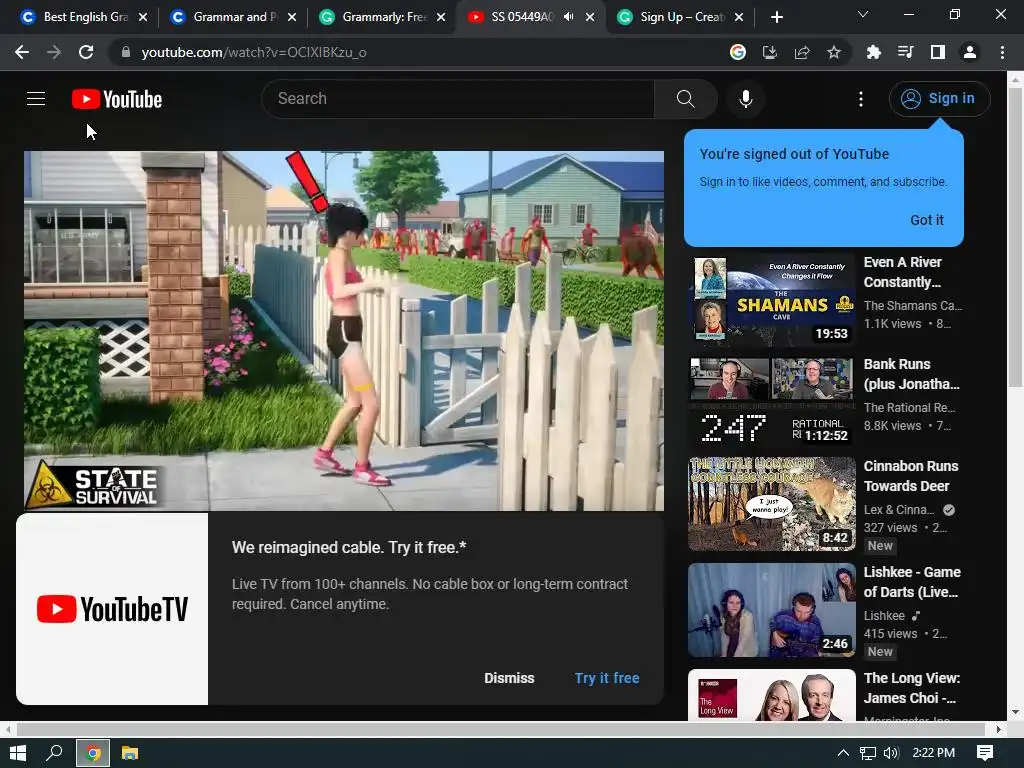Screen dimensions: 1024x768
Task: Switch to Grammar and P tab
Action: click(232, 17)
